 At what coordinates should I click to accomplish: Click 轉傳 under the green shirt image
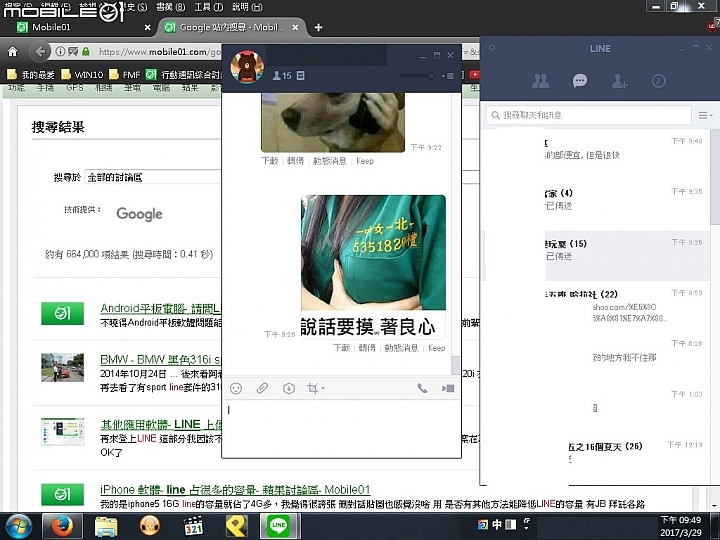(367, 348)
